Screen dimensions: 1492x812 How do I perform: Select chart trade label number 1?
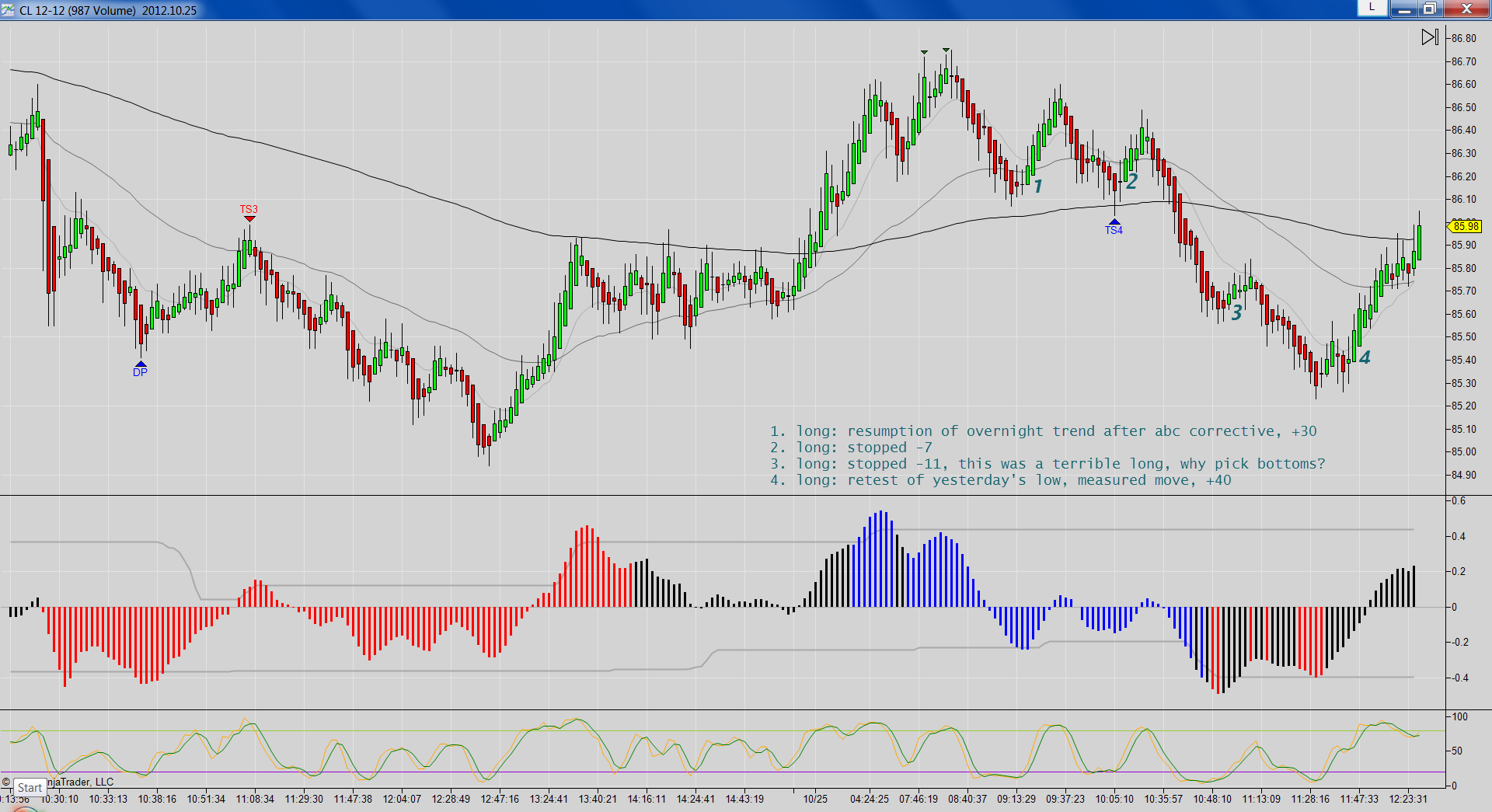(1038, 186)
